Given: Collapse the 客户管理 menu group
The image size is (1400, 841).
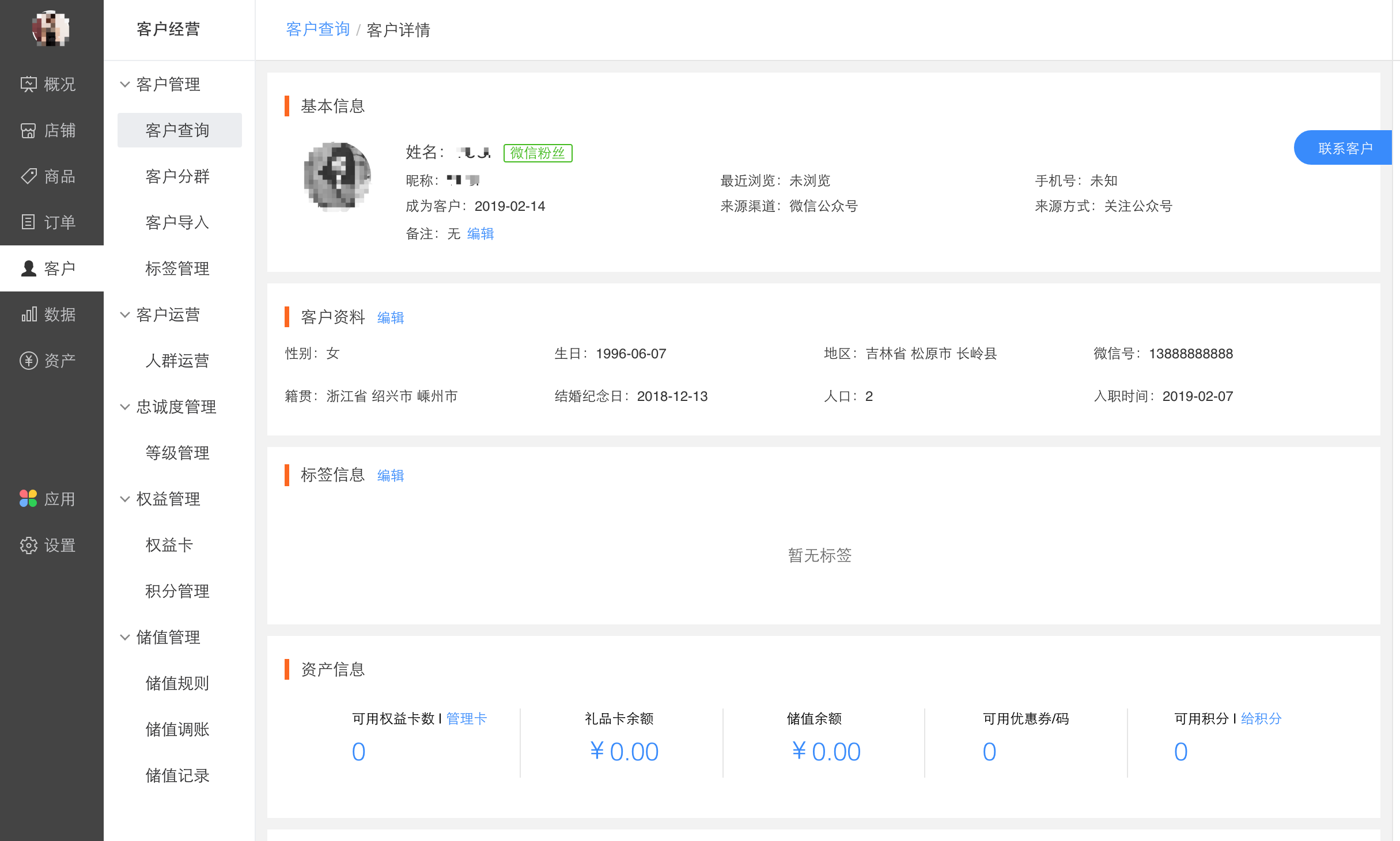Looking at the screenshot, I should coord(167,84).
